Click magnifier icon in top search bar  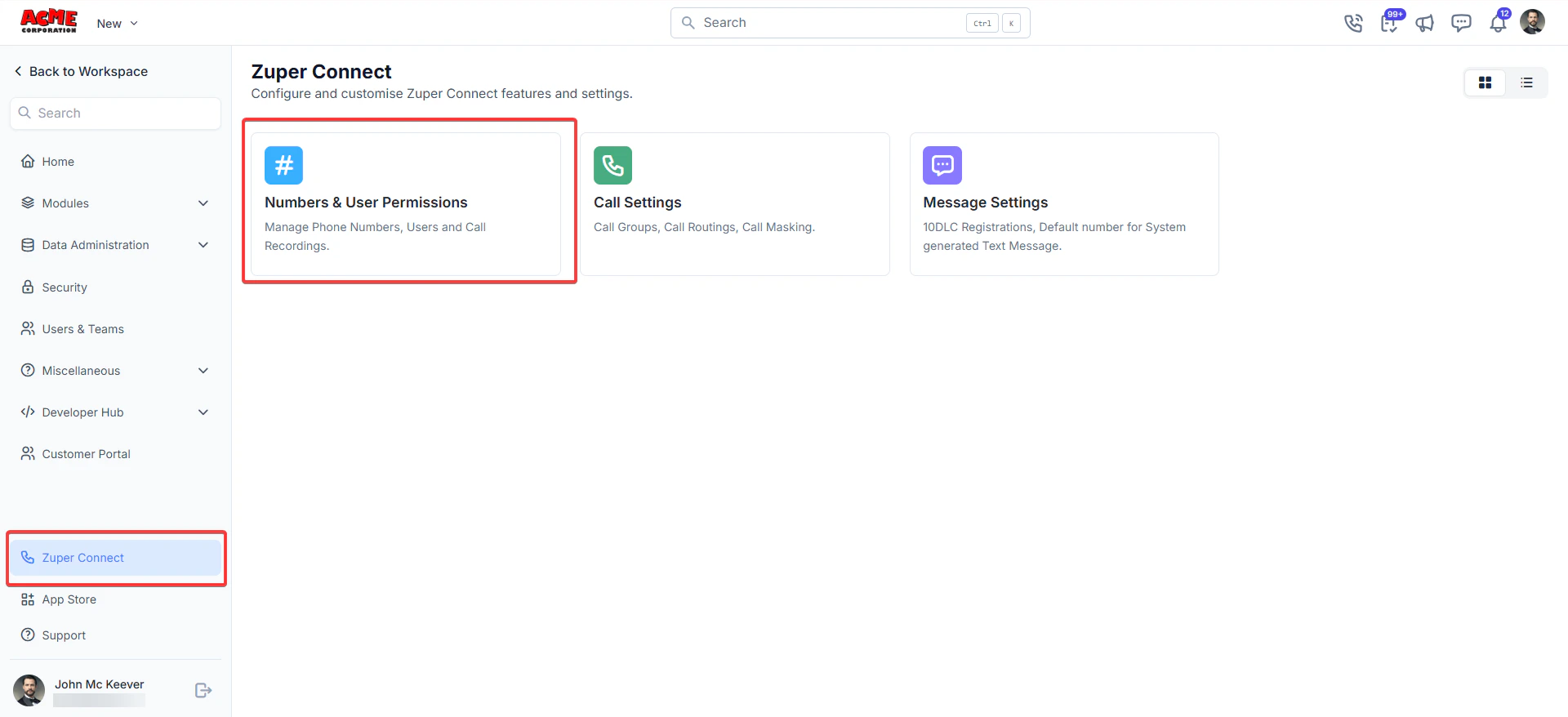point(688,23)
